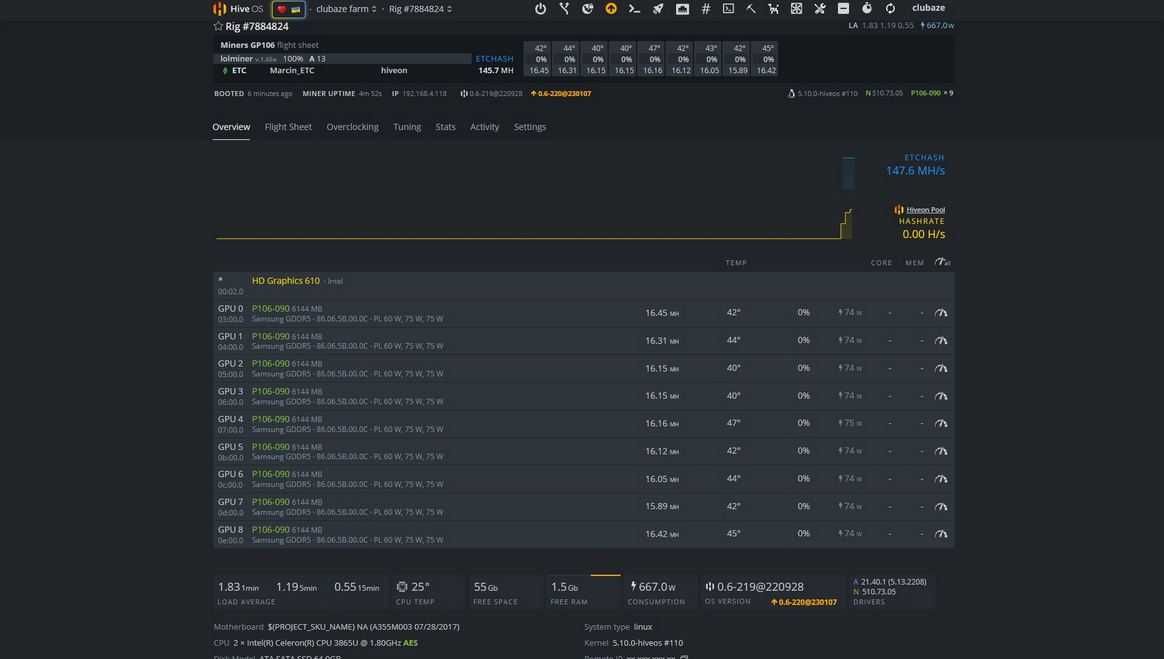Click the Miners GP106 flight sheet name
This screenshot has width=1164, height=659.
tap(247, 45)
